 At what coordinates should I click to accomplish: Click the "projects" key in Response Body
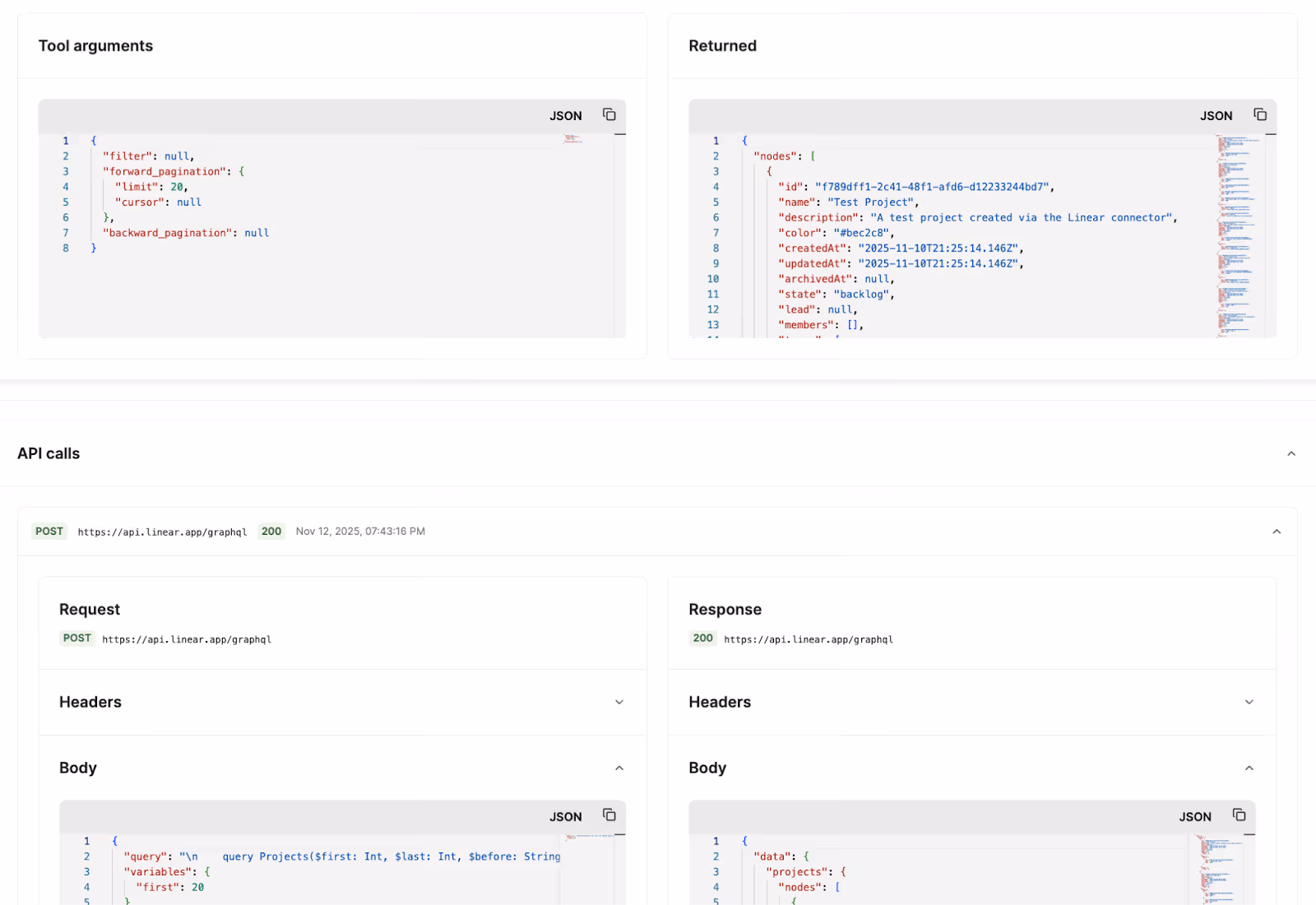[797, 872]
